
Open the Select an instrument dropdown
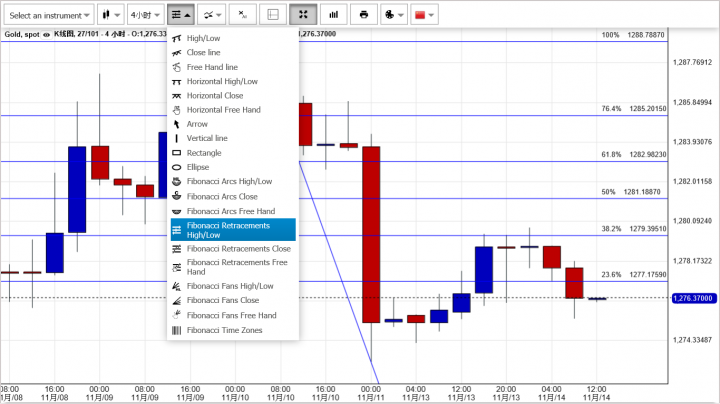[51, 15]
